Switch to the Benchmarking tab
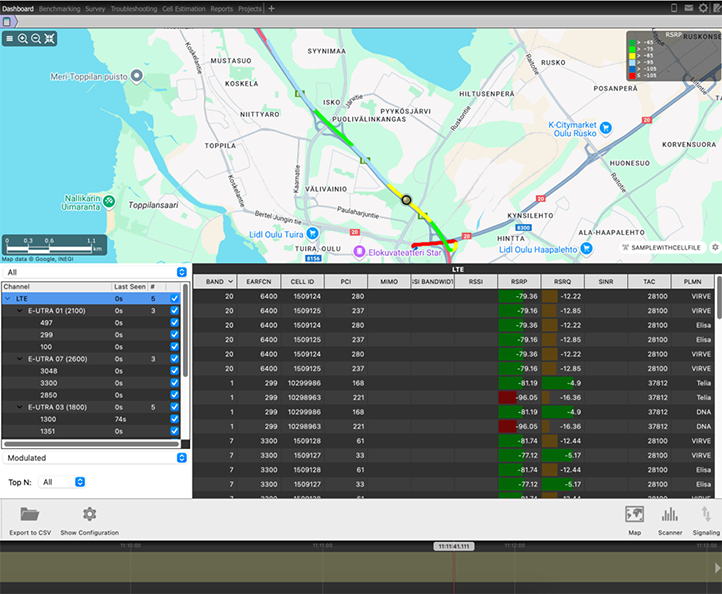 tap(59, 8)
